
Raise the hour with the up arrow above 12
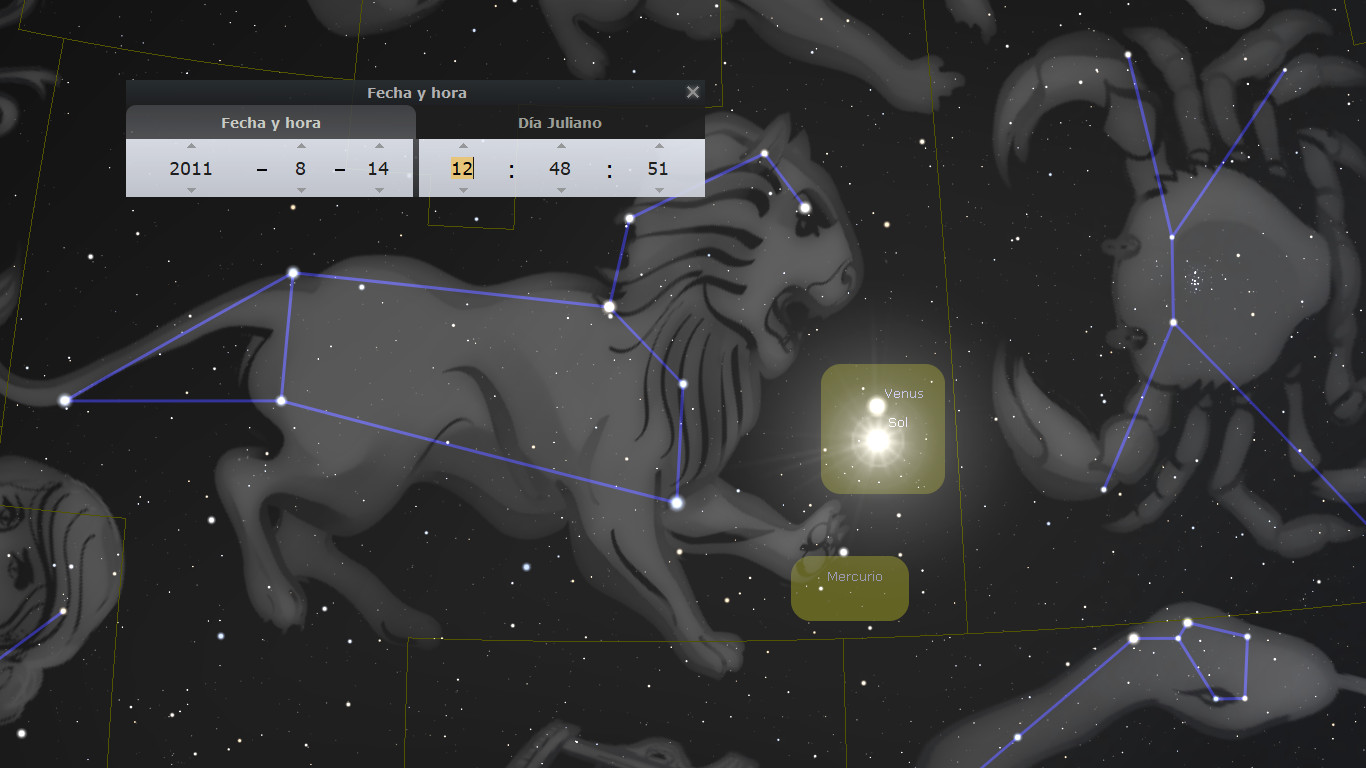[463, 146]
